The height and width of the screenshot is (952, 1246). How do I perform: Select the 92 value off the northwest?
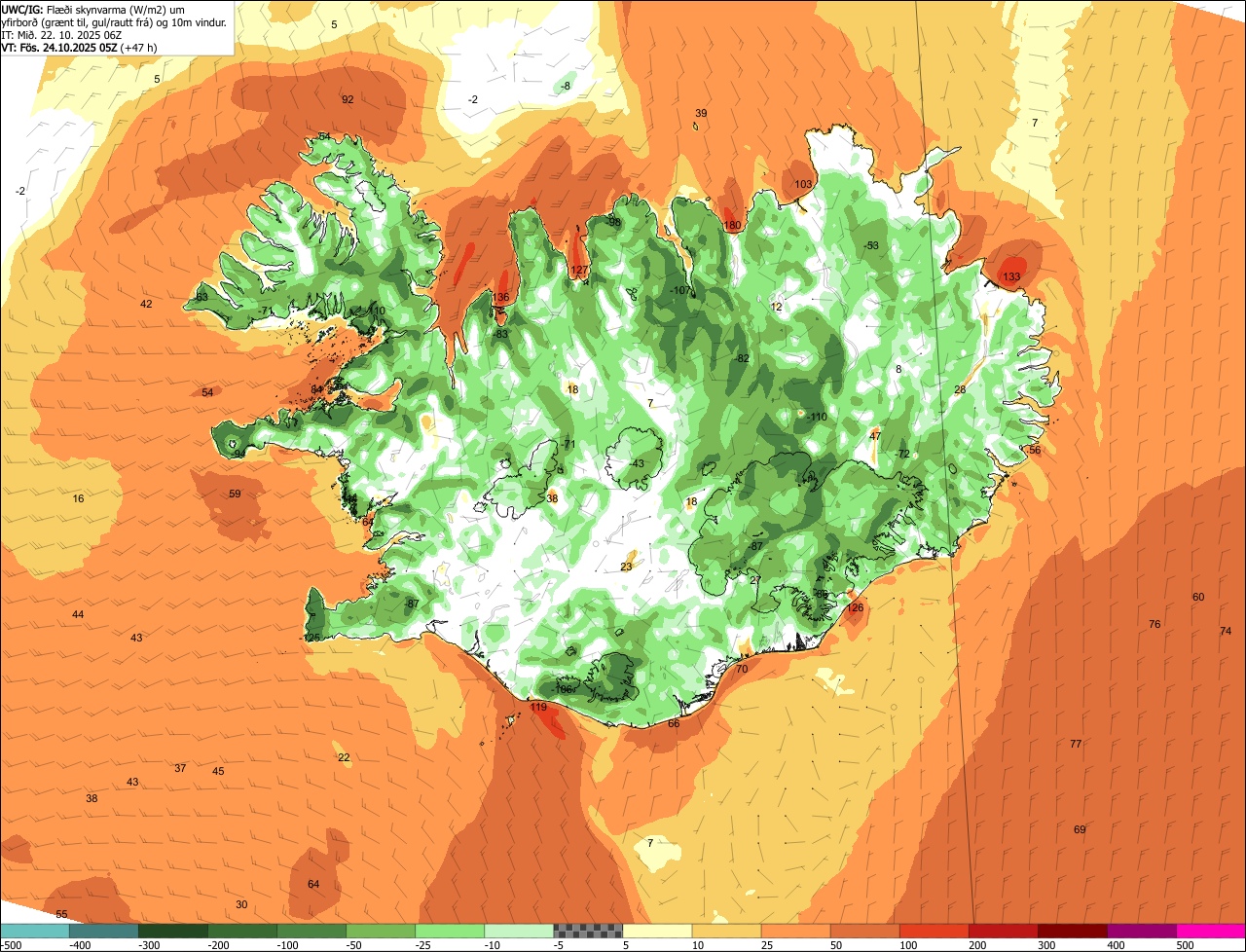point(348,99)
